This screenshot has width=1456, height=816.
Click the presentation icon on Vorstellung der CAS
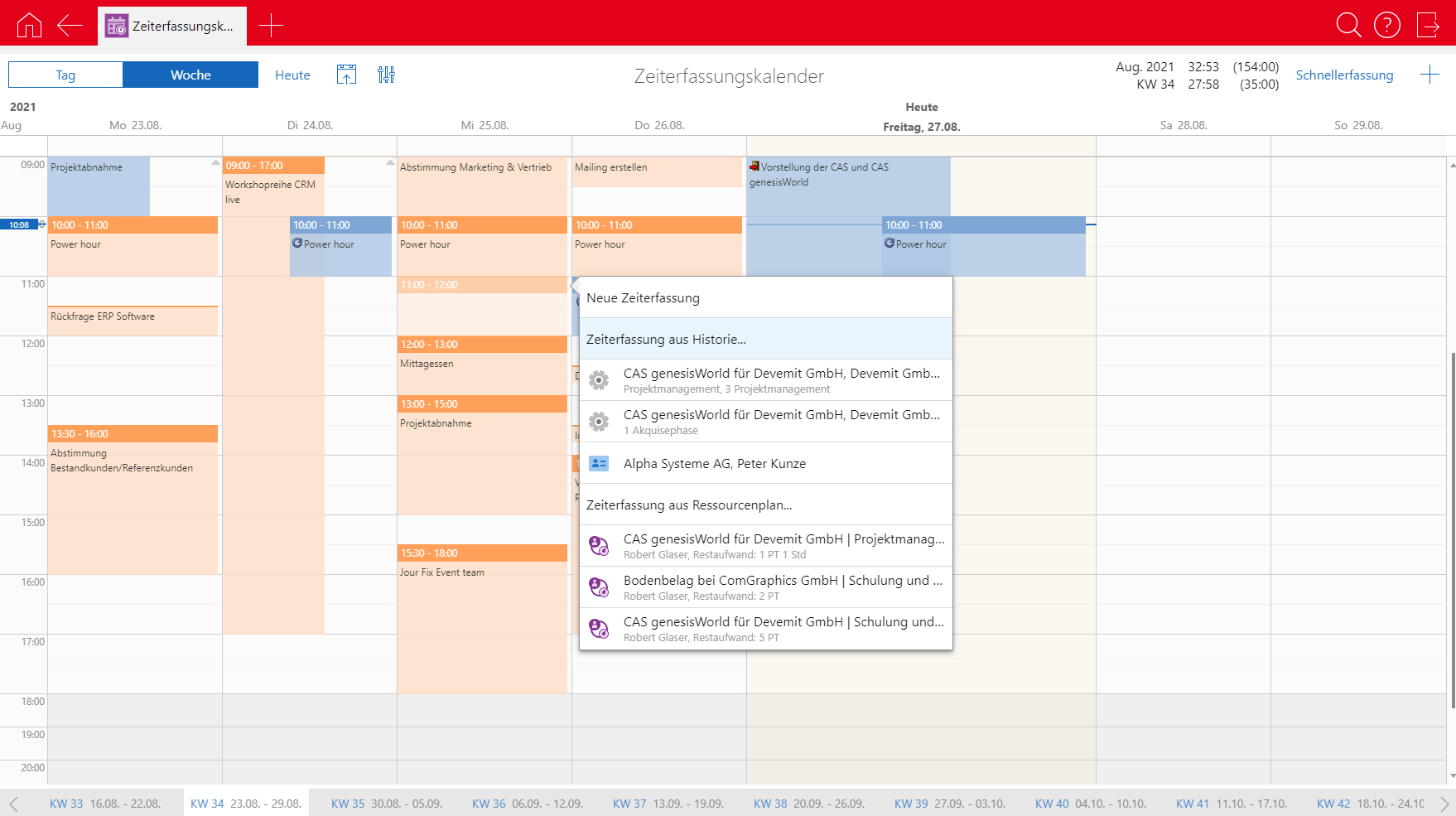tap(755, 167)
